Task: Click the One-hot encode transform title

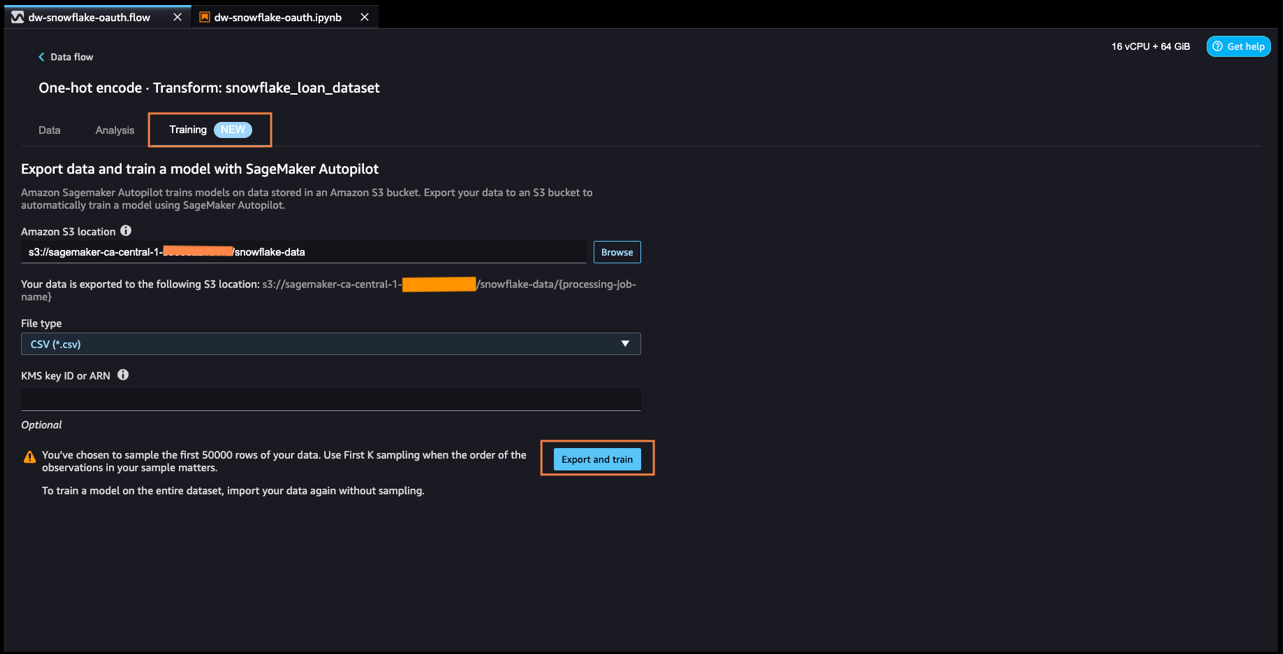Action: 209,88
